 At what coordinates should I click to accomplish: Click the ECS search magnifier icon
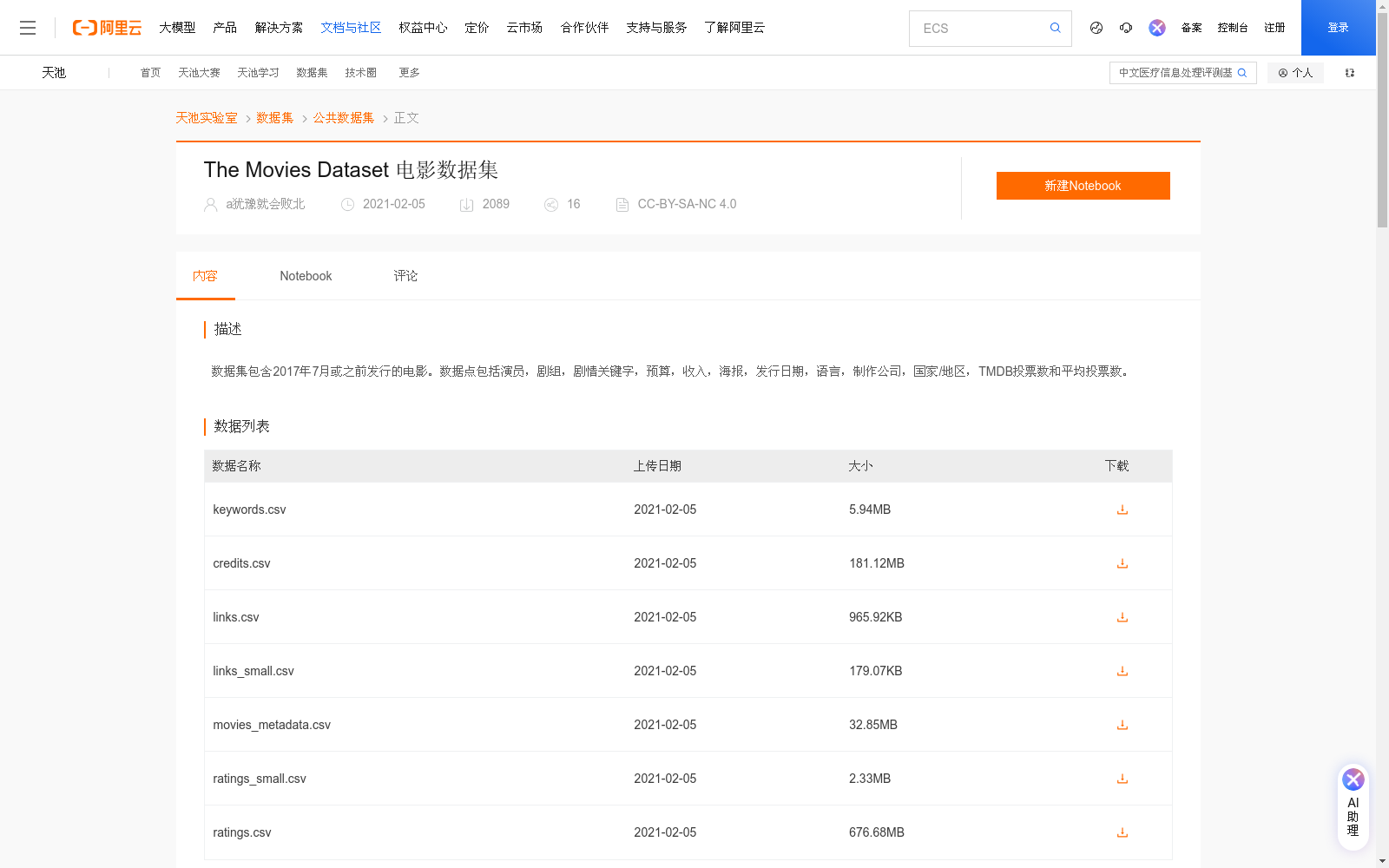point(1055,28)
